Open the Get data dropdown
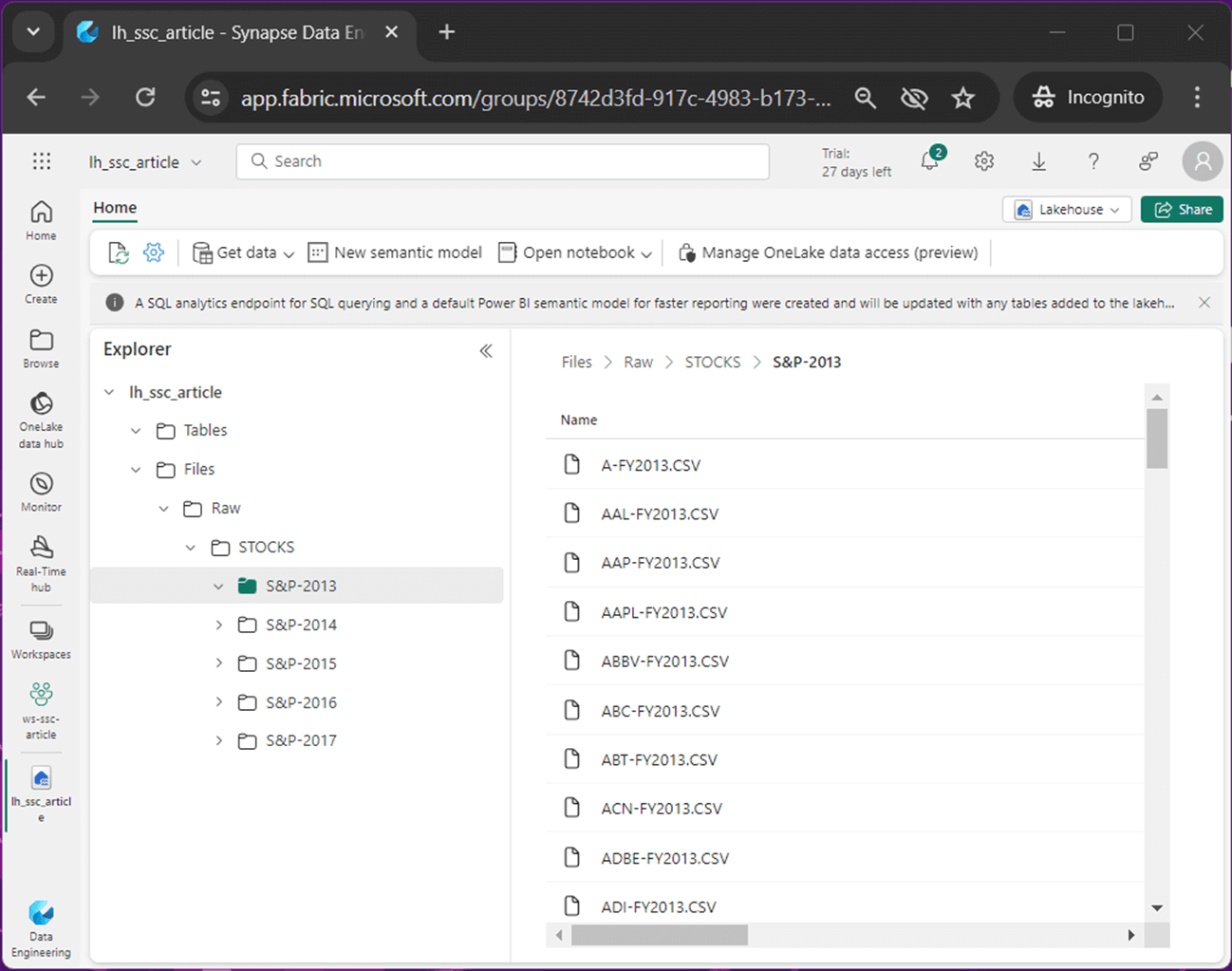Image resolution: width=1232 pixels, height=971 pixels. click(x=244, y=252)
